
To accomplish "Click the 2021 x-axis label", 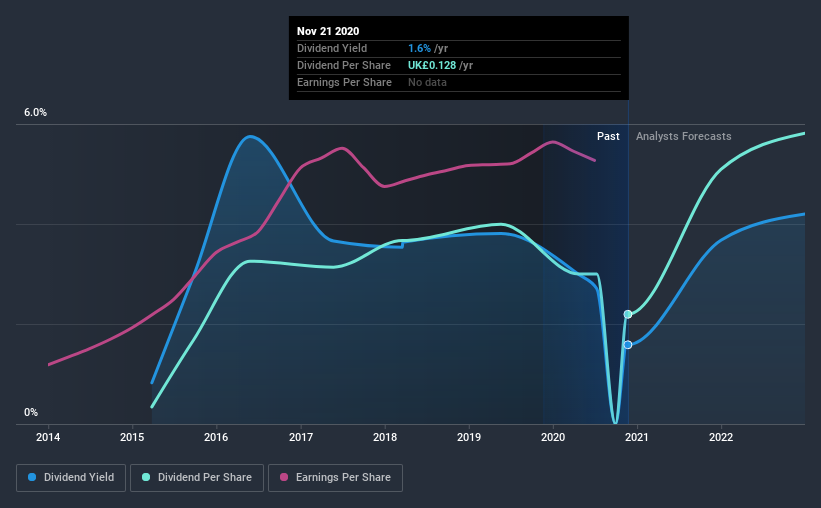I will point(637,437).
